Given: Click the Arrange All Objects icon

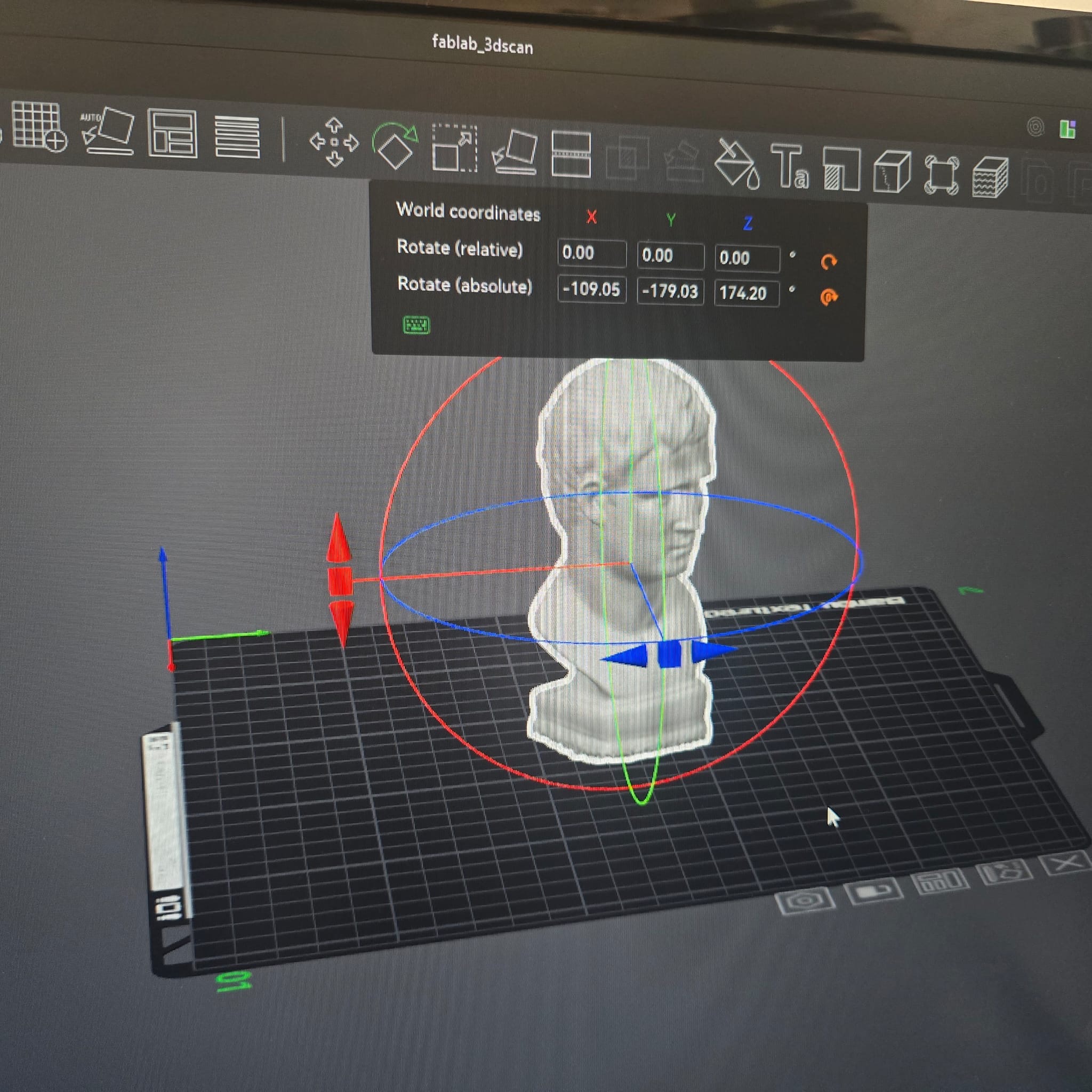Looking at the screenshot, I should point(172,134).
